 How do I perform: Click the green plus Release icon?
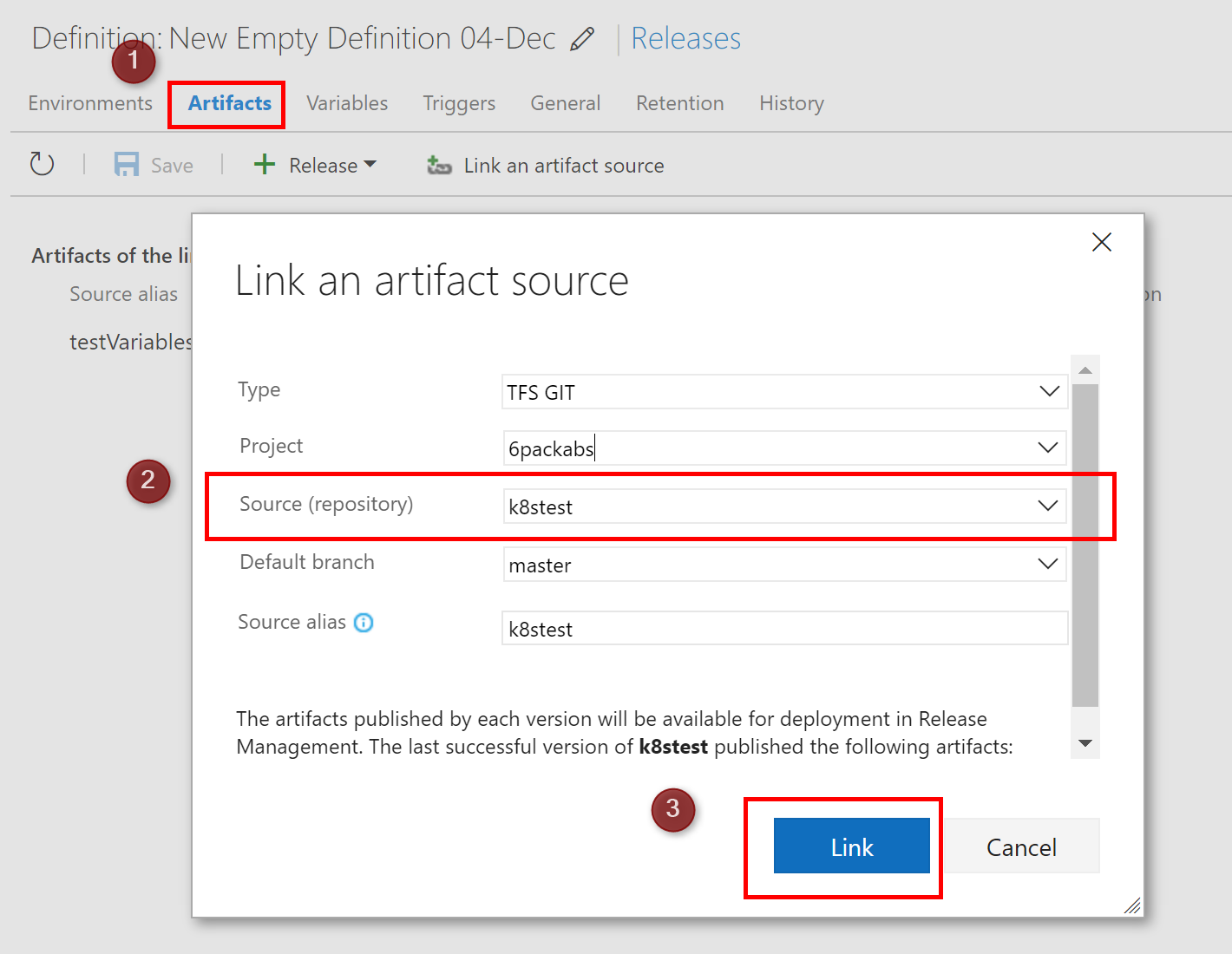[265, 164]
